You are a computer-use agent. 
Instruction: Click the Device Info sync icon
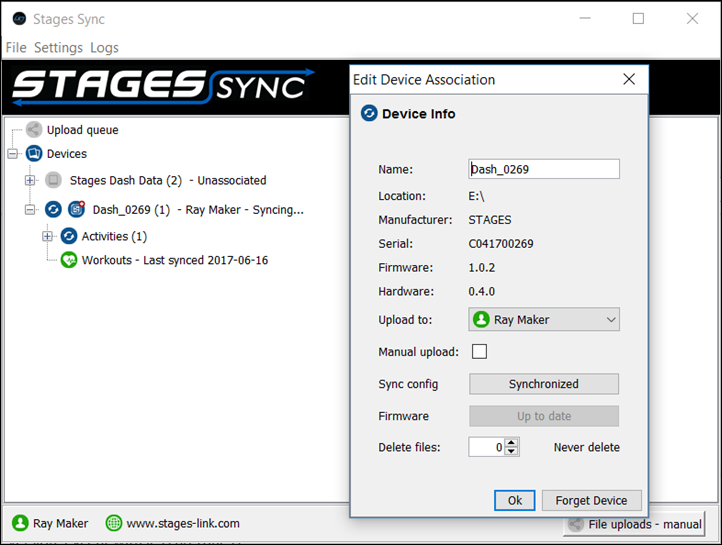click(369, 114)
